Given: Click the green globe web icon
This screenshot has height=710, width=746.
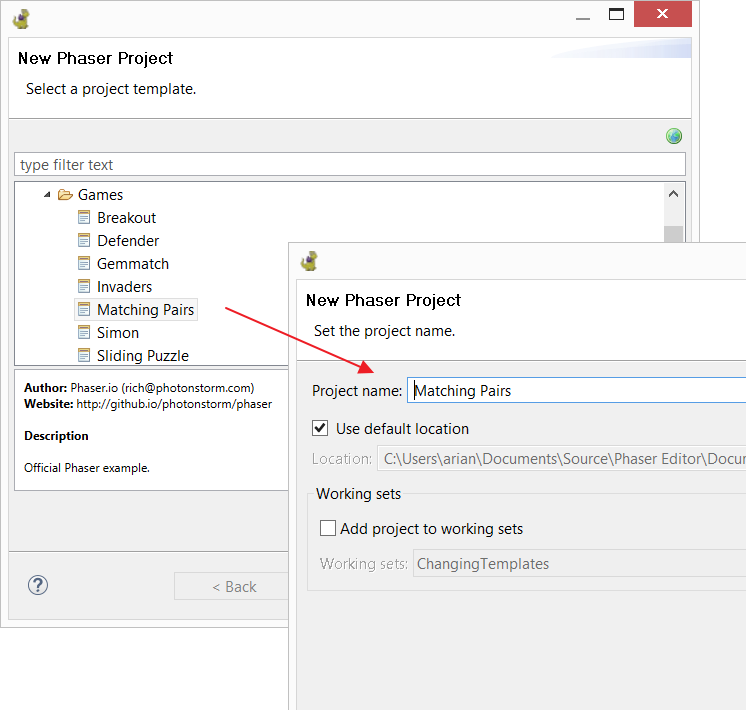Looking at the screenshot, I should 674,137.
